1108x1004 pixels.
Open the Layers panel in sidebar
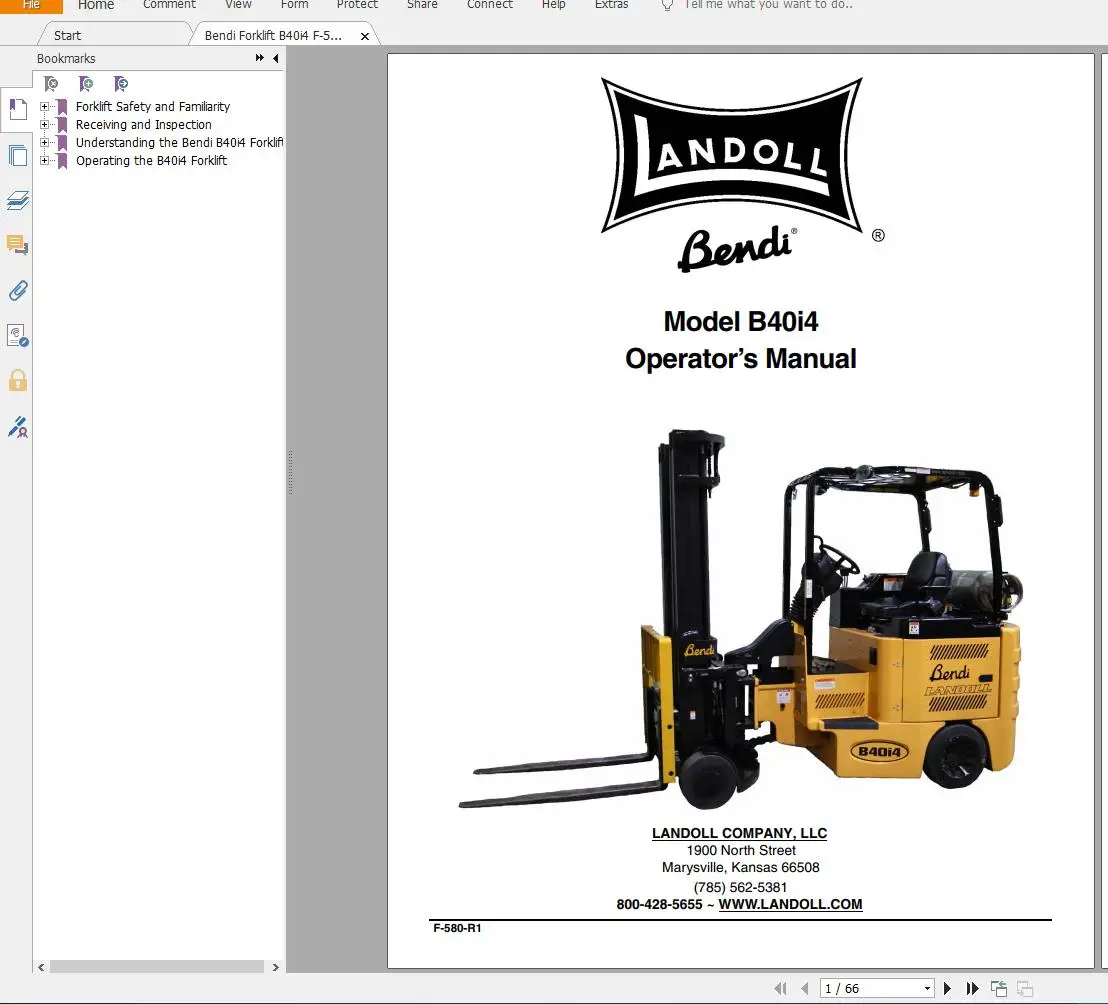(x=17, y=201)
